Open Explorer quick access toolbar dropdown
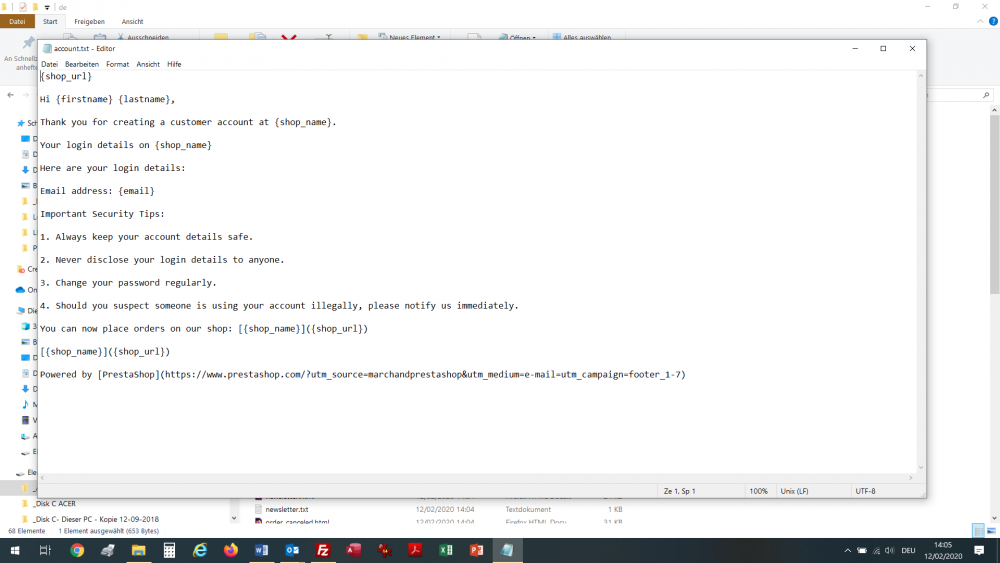Viewport: 1000px width, 563px height. point(47,7)
